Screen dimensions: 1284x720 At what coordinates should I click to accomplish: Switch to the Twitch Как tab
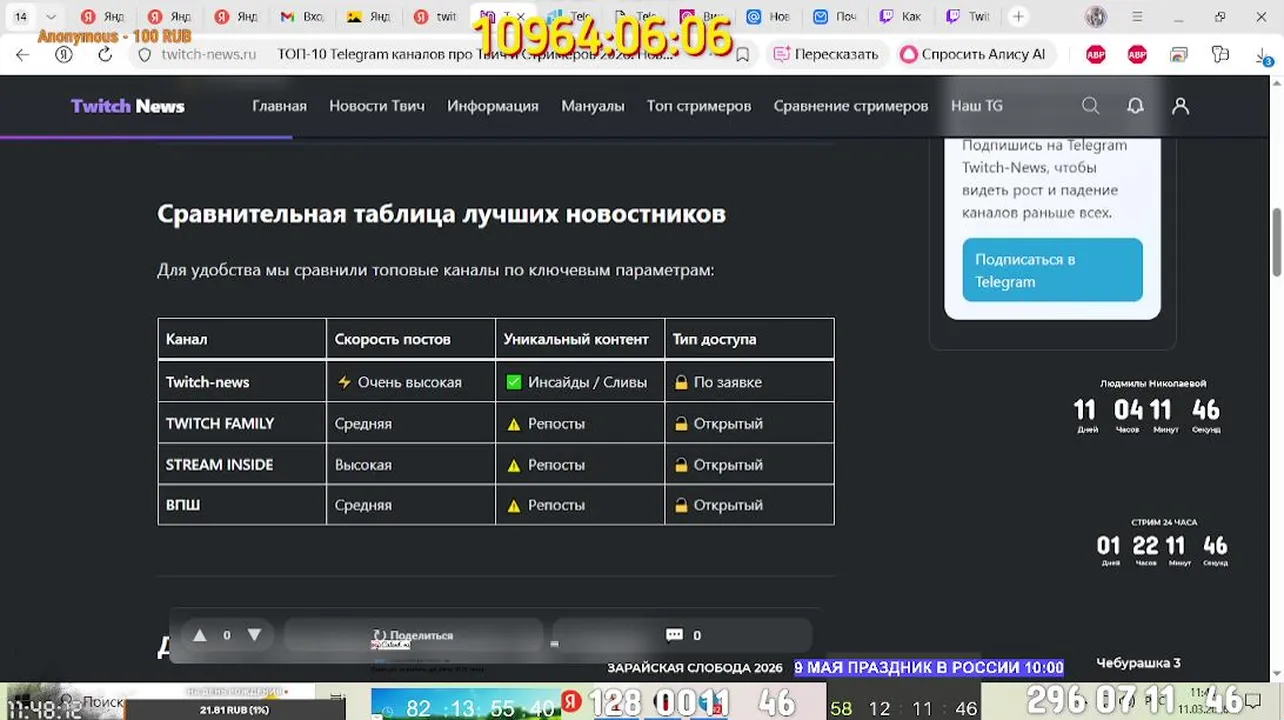901,16
